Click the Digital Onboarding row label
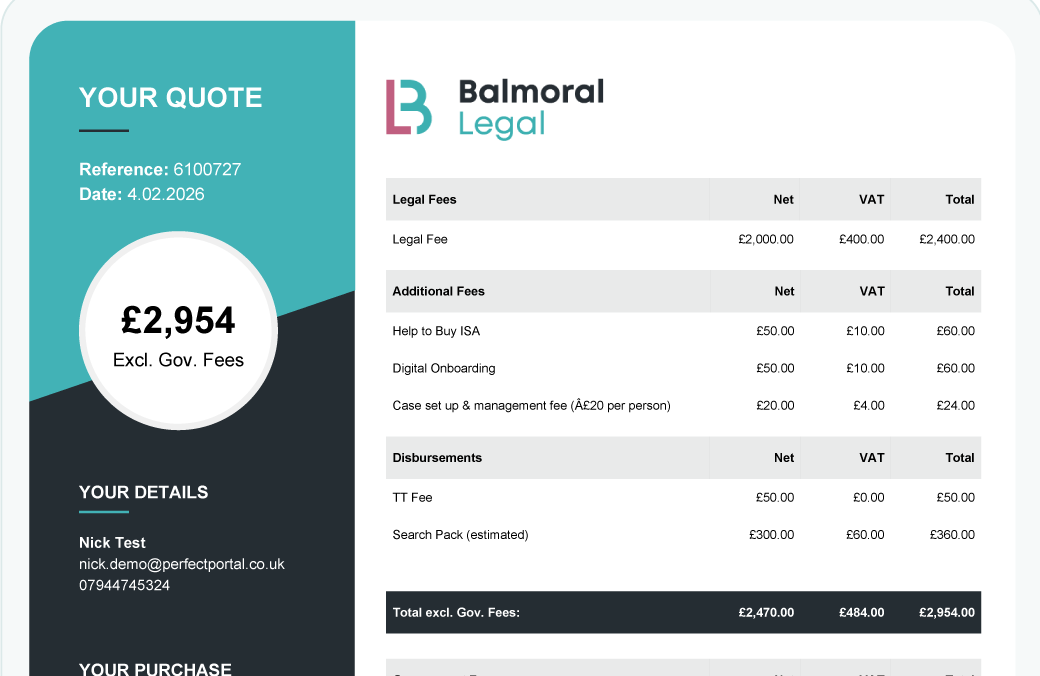Viewport: 1040px width, 676px height. 444,368
